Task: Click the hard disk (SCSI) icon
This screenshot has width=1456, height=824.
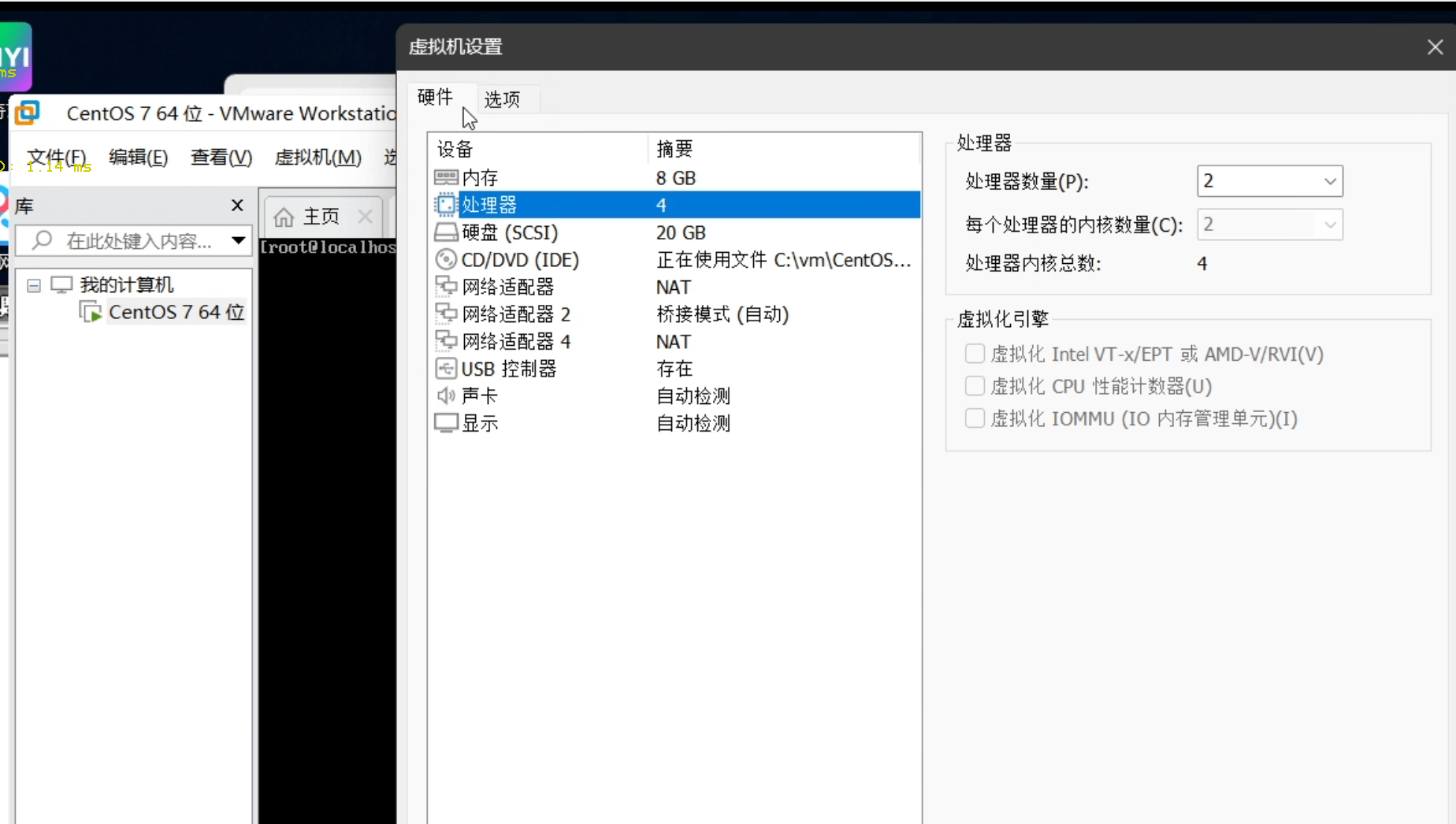Action: (x=446, y=232)
